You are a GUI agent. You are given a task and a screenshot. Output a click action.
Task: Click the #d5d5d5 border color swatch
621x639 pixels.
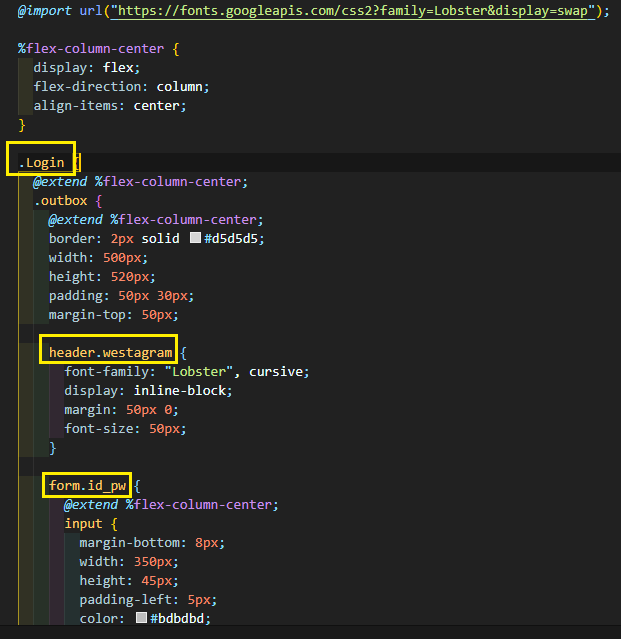[195, 238]
